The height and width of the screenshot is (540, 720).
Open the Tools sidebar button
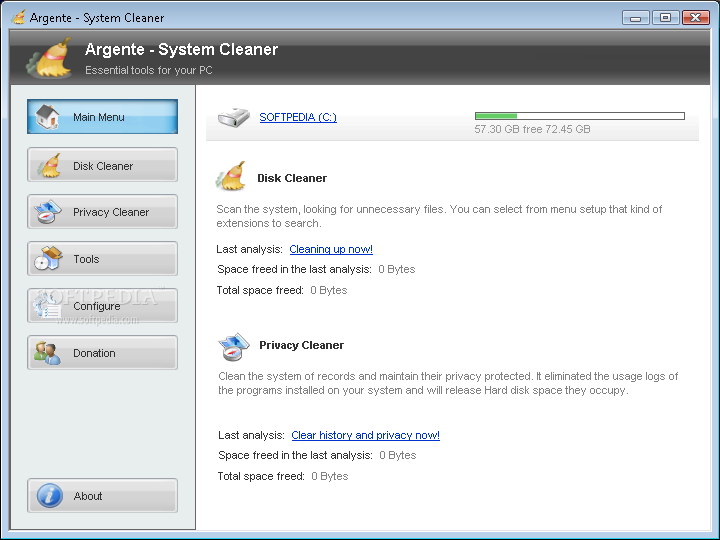tap(102, 259)
